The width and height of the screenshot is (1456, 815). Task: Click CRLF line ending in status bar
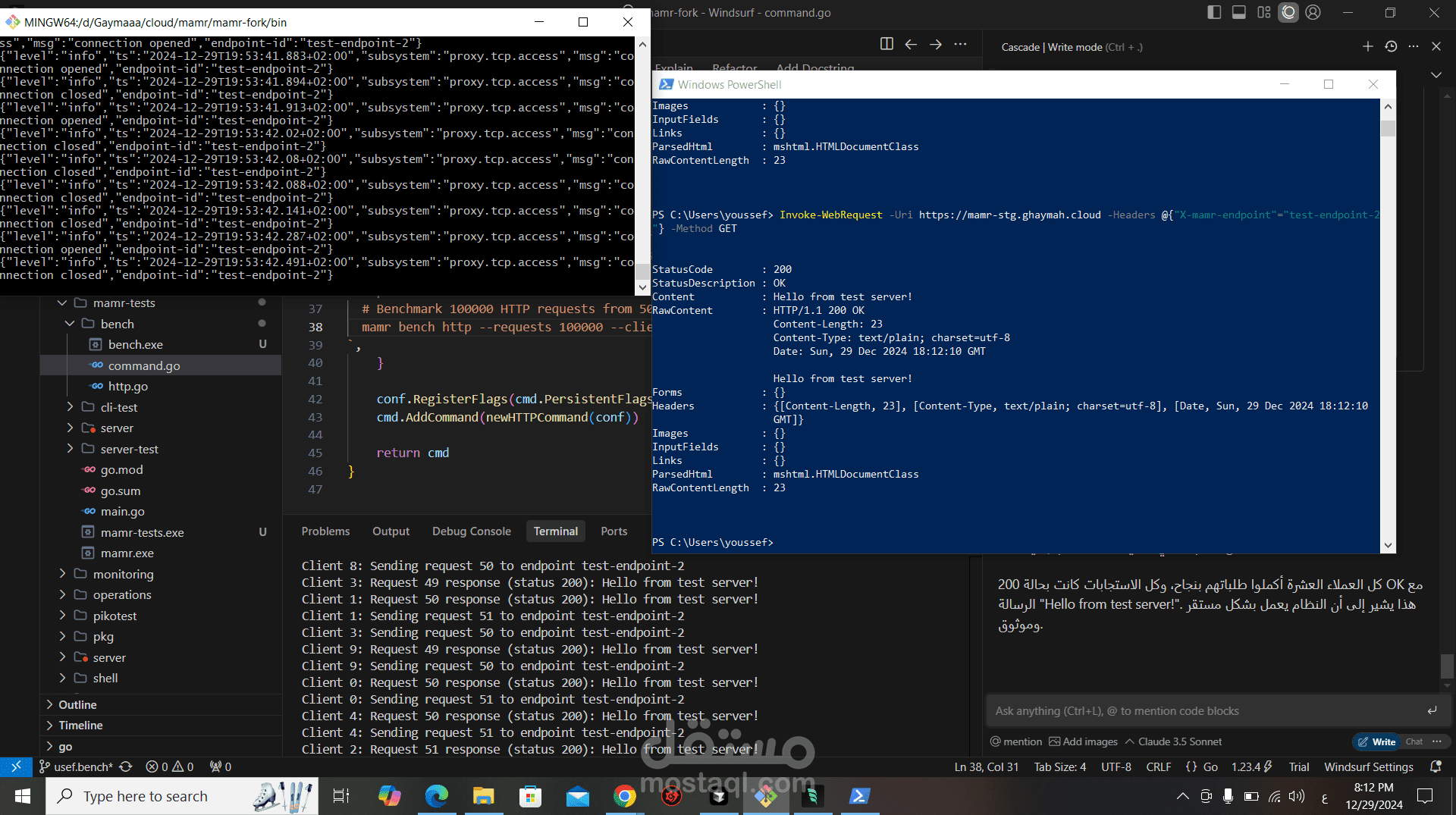[1159, 766]
